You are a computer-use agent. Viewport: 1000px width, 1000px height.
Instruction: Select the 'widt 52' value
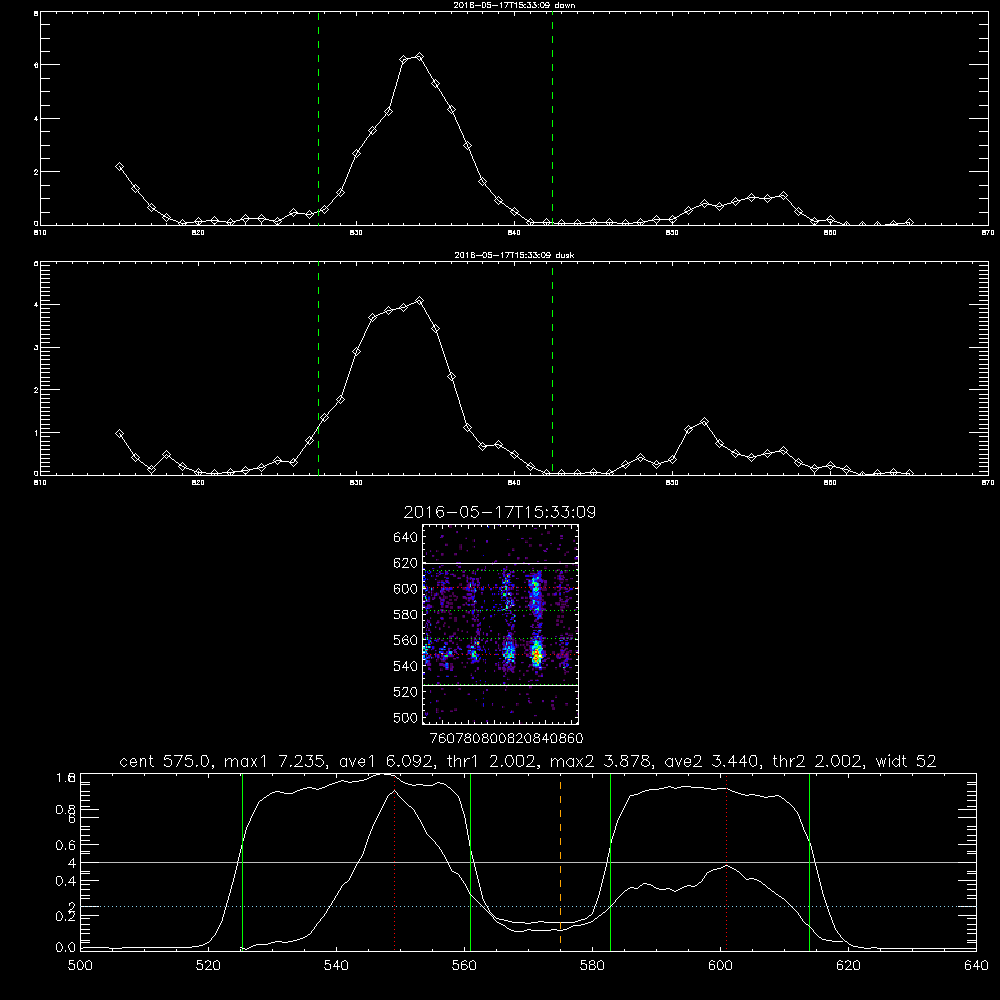click(x=906, y=761)
